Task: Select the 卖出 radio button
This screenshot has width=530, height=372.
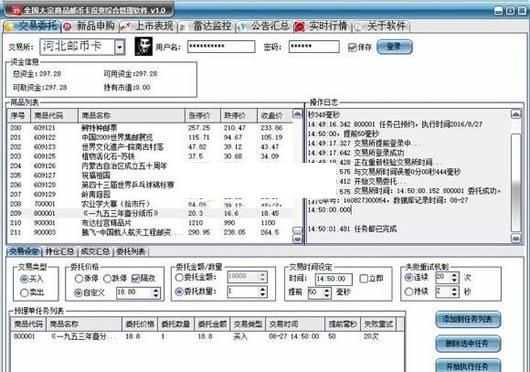Action: (24, 292)
